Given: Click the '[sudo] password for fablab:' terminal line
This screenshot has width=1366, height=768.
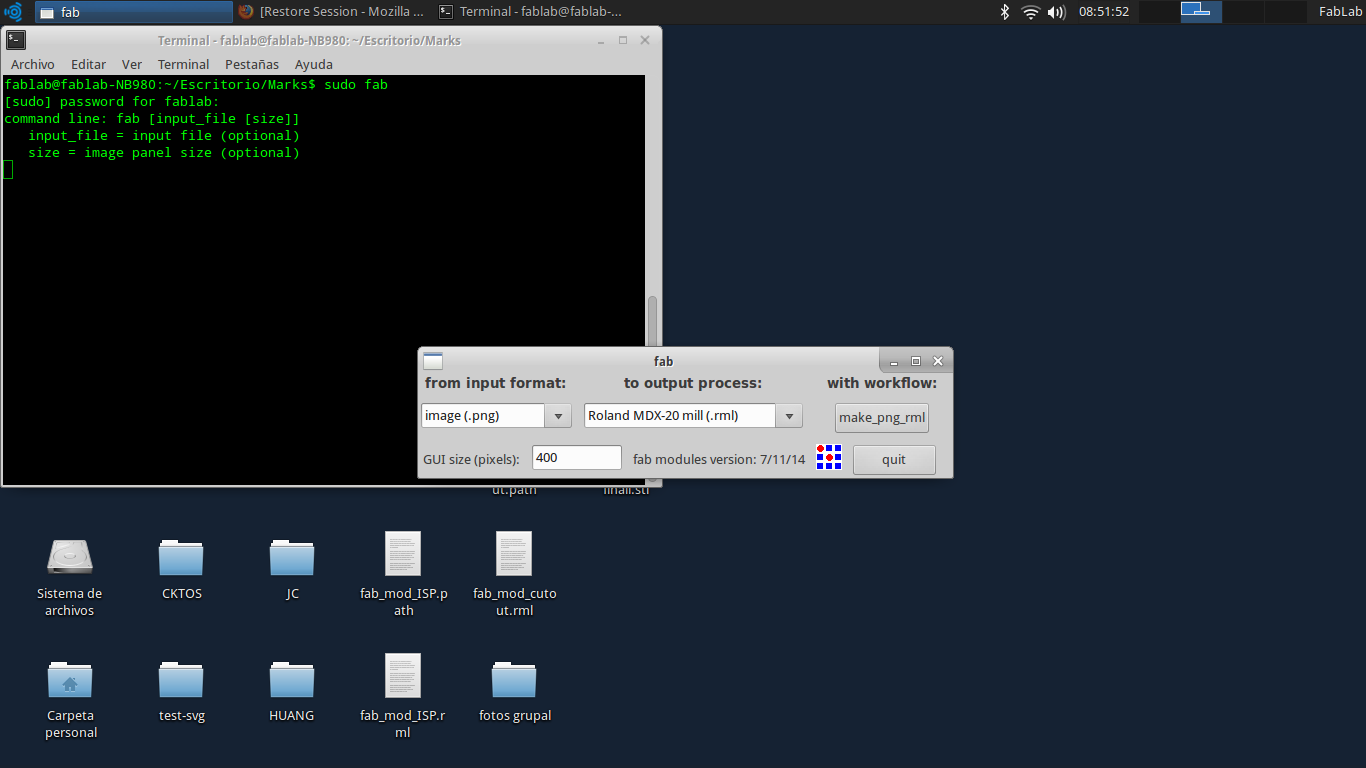Looking at the screenshot, I should tap(112, 101).
